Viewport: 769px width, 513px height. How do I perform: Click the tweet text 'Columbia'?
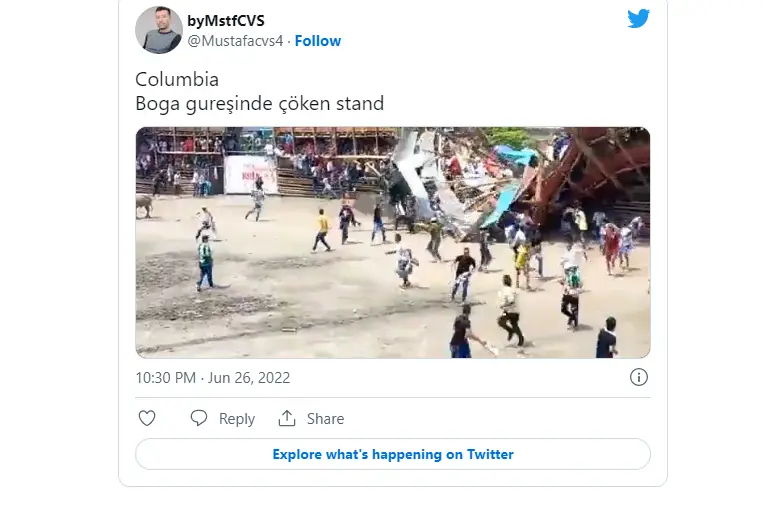(x=177, y=79)
